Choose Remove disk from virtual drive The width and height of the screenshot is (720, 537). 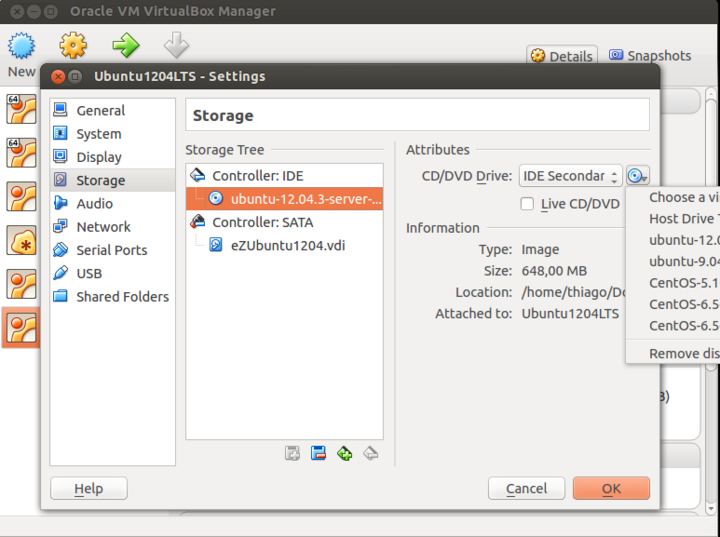coord(674,353)
